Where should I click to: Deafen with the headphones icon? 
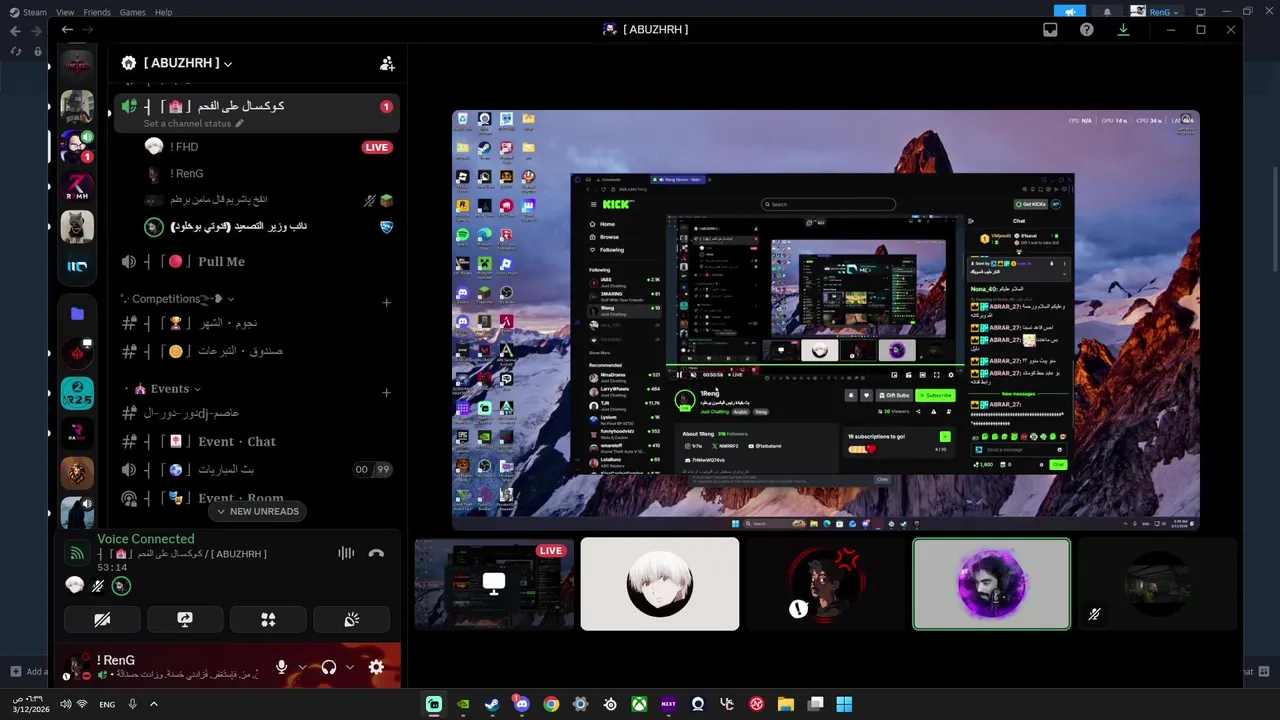tap(328, 667)
